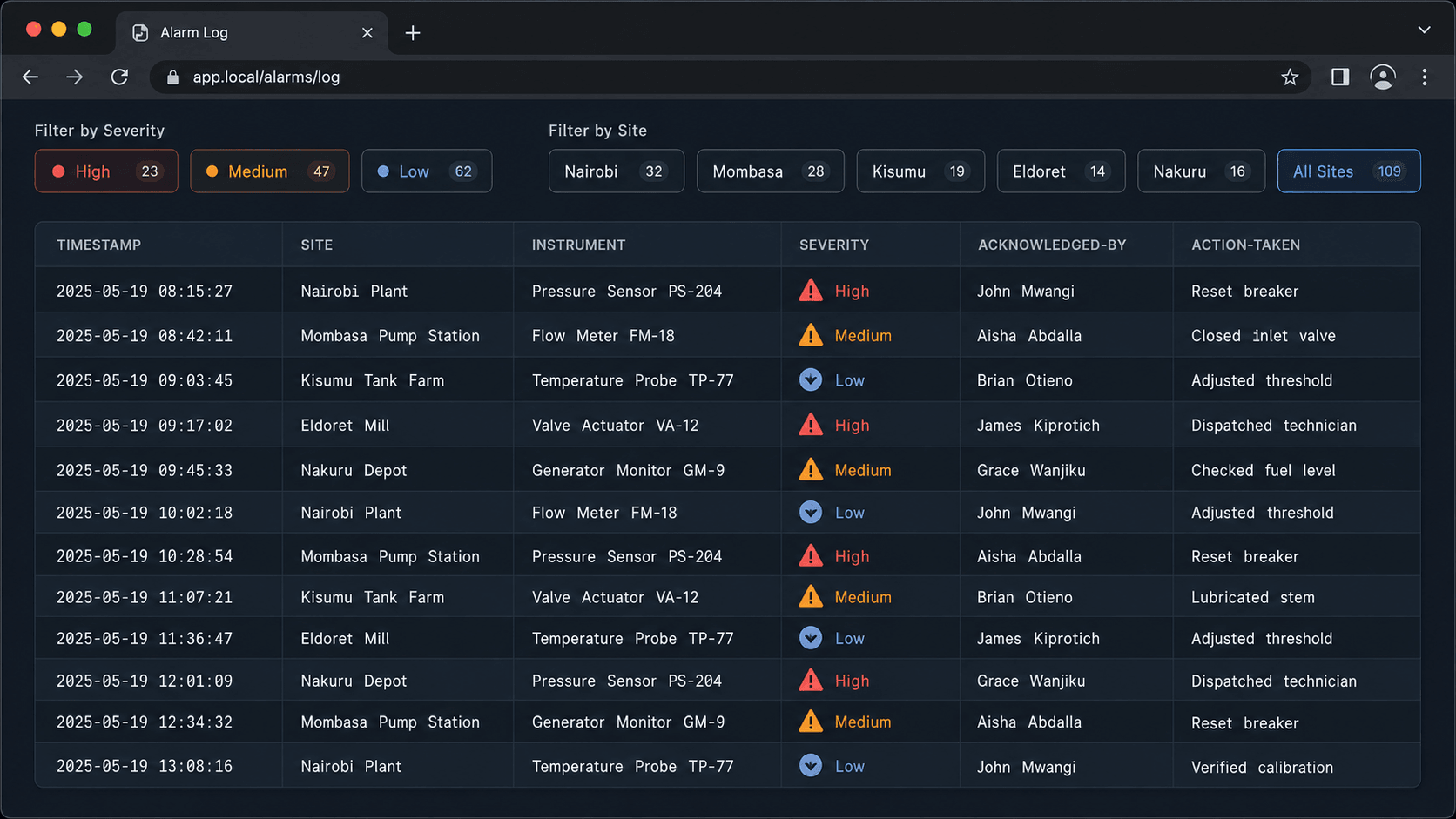1456x819 pixels.
Task: Click 'Verified calibration' action cell
Action: (1262, 768)
